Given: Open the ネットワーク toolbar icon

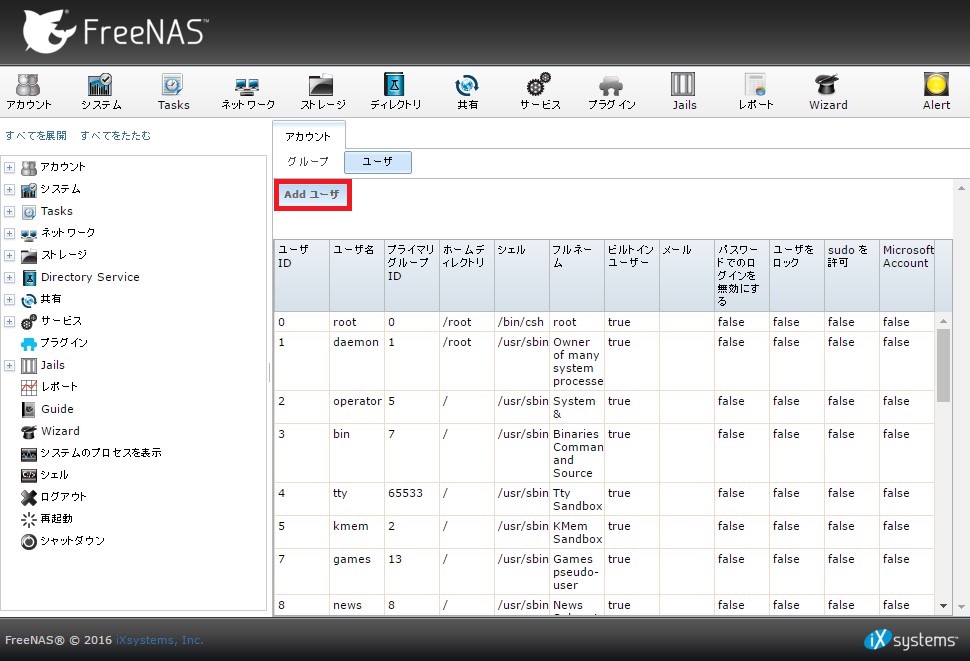Looking at the screenshot, I should coord(247,92).
